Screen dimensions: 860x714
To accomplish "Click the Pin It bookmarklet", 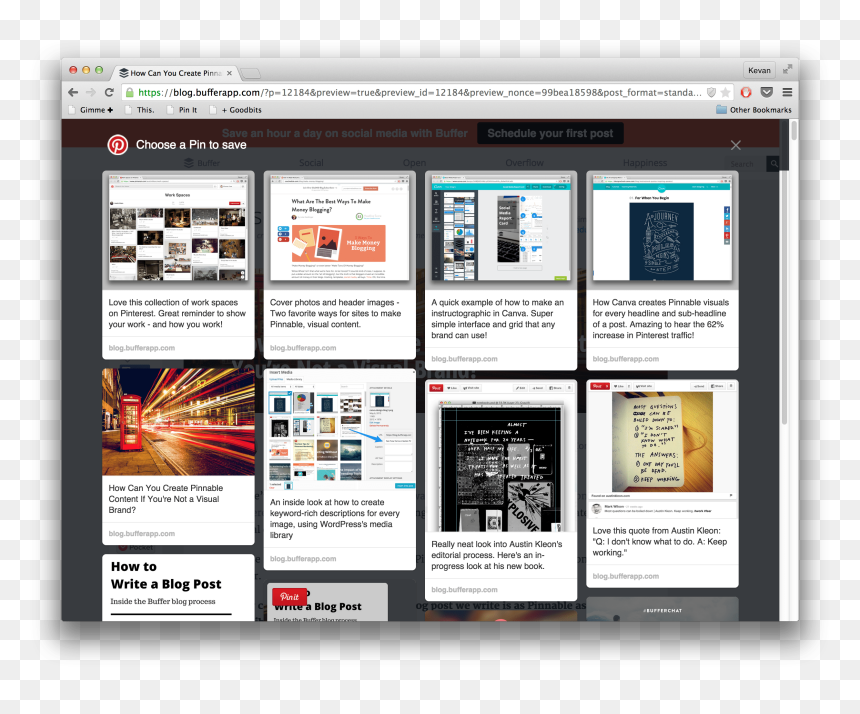I will [x=182, y=110].
